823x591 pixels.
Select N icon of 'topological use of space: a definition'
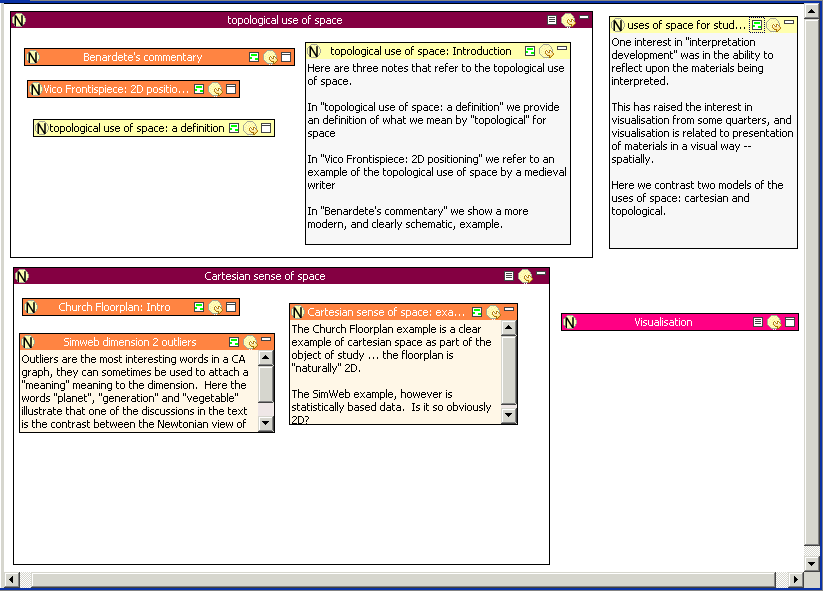41,128
